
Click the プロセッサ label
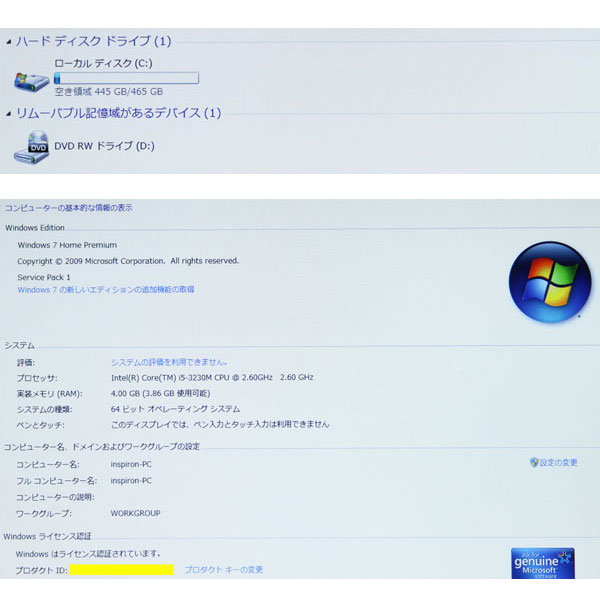(x=37, y=378)
